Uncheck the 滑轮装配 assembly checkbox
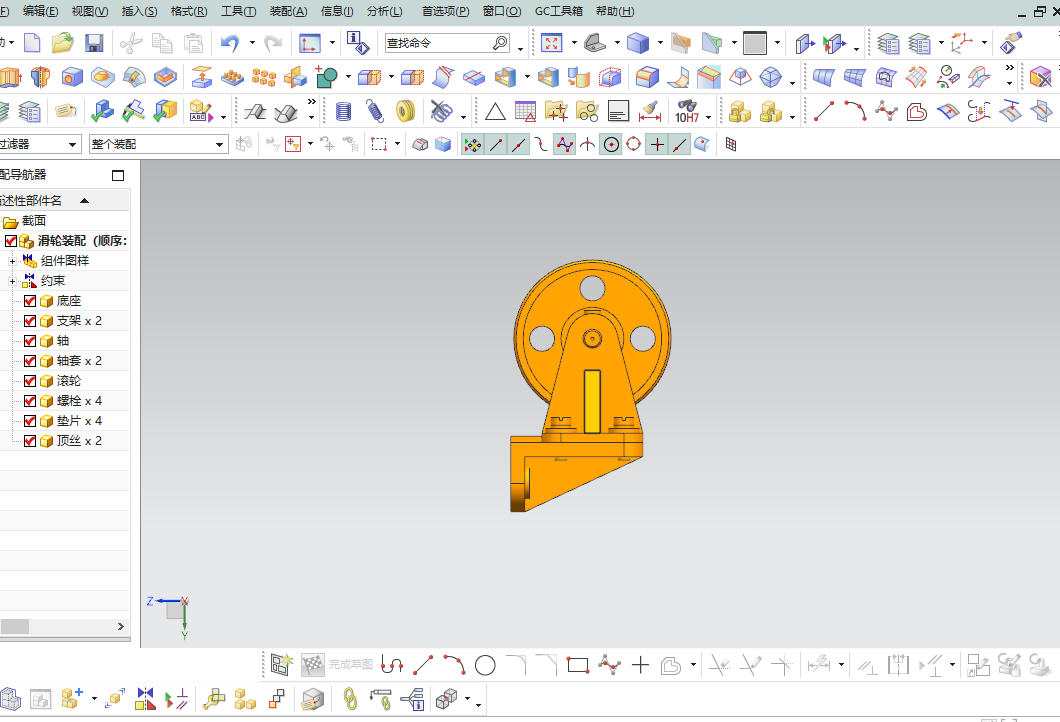1060x722 pixels. pyautogui.click(x=11, y=241)
